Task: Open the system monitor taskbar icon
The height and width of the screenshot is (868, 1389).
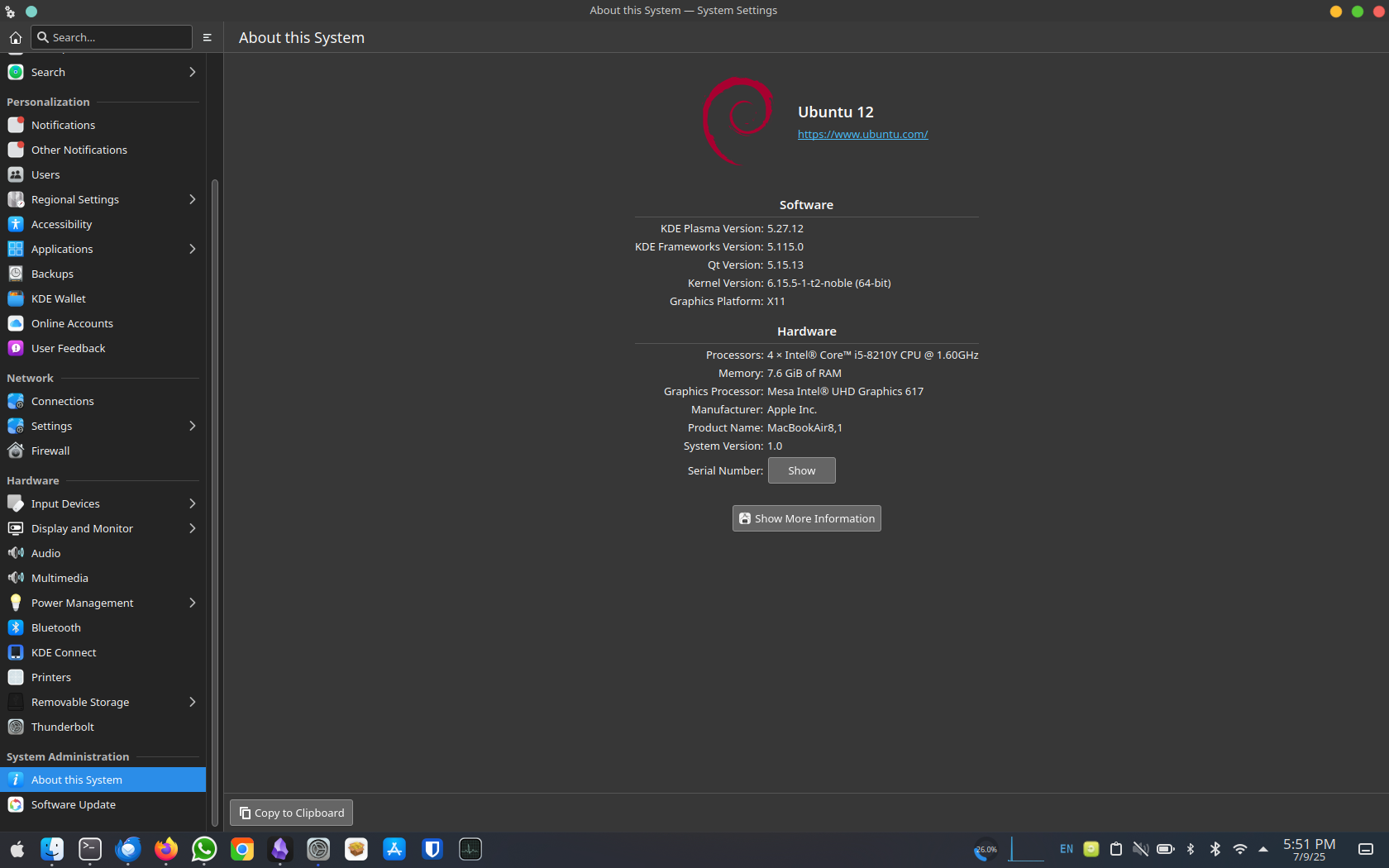Action: [x=470, y=849]
